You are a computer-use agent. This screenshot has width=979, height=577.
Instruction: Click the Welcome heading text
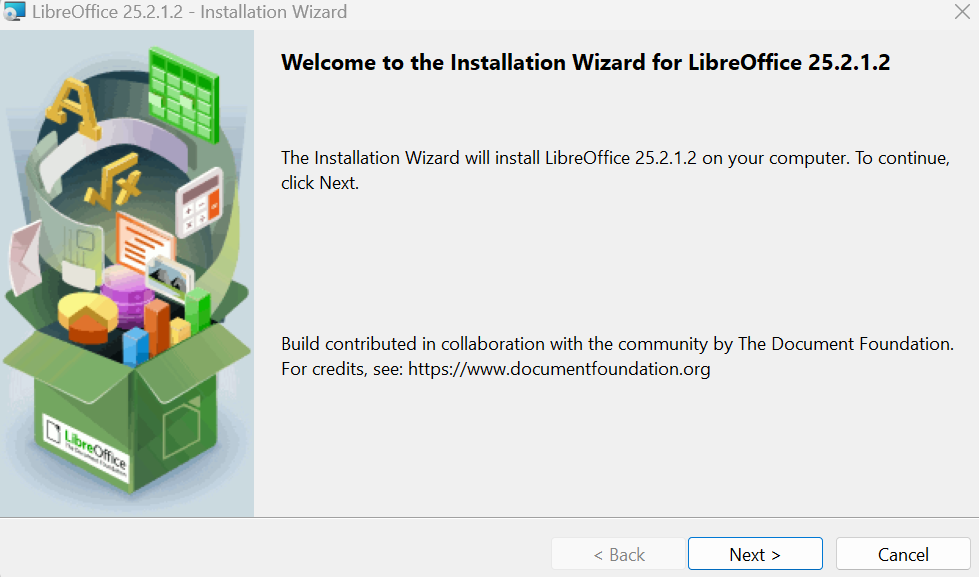[x=585, y=63]
